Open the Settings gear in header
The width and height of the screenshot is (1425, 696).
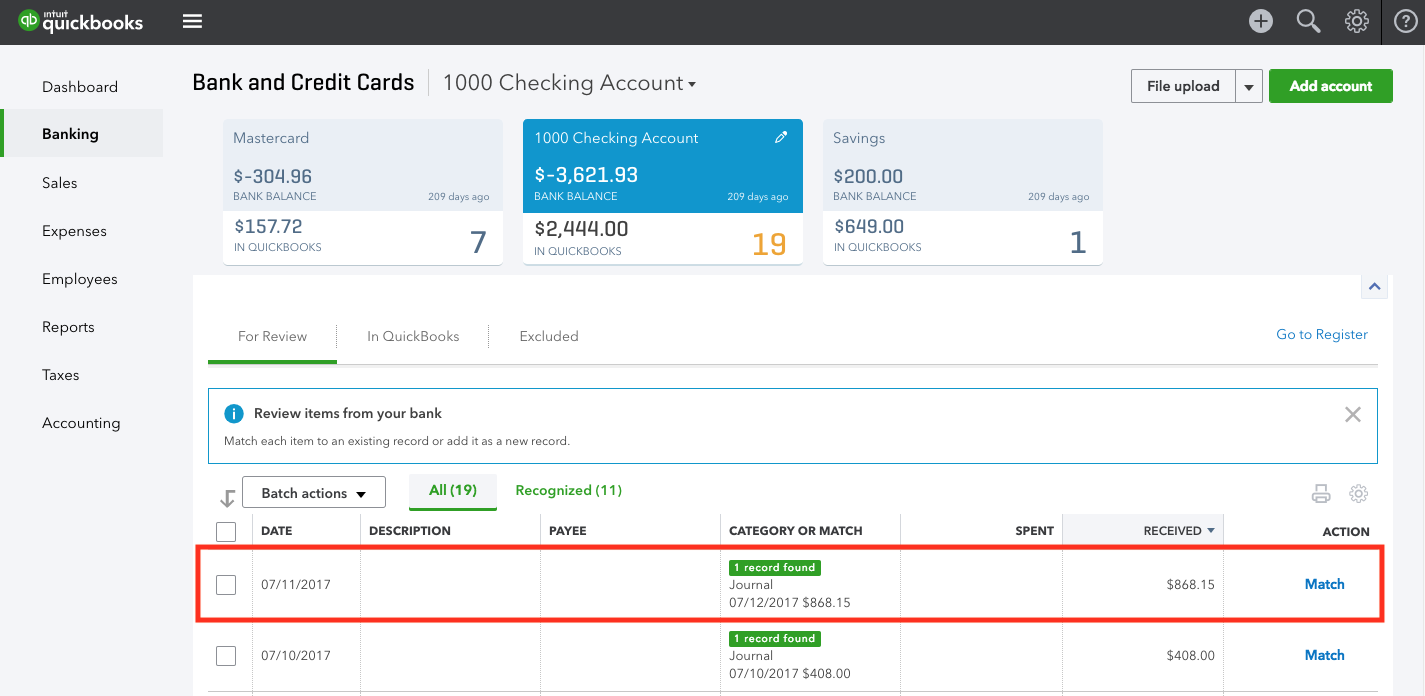click(1356, 22)
